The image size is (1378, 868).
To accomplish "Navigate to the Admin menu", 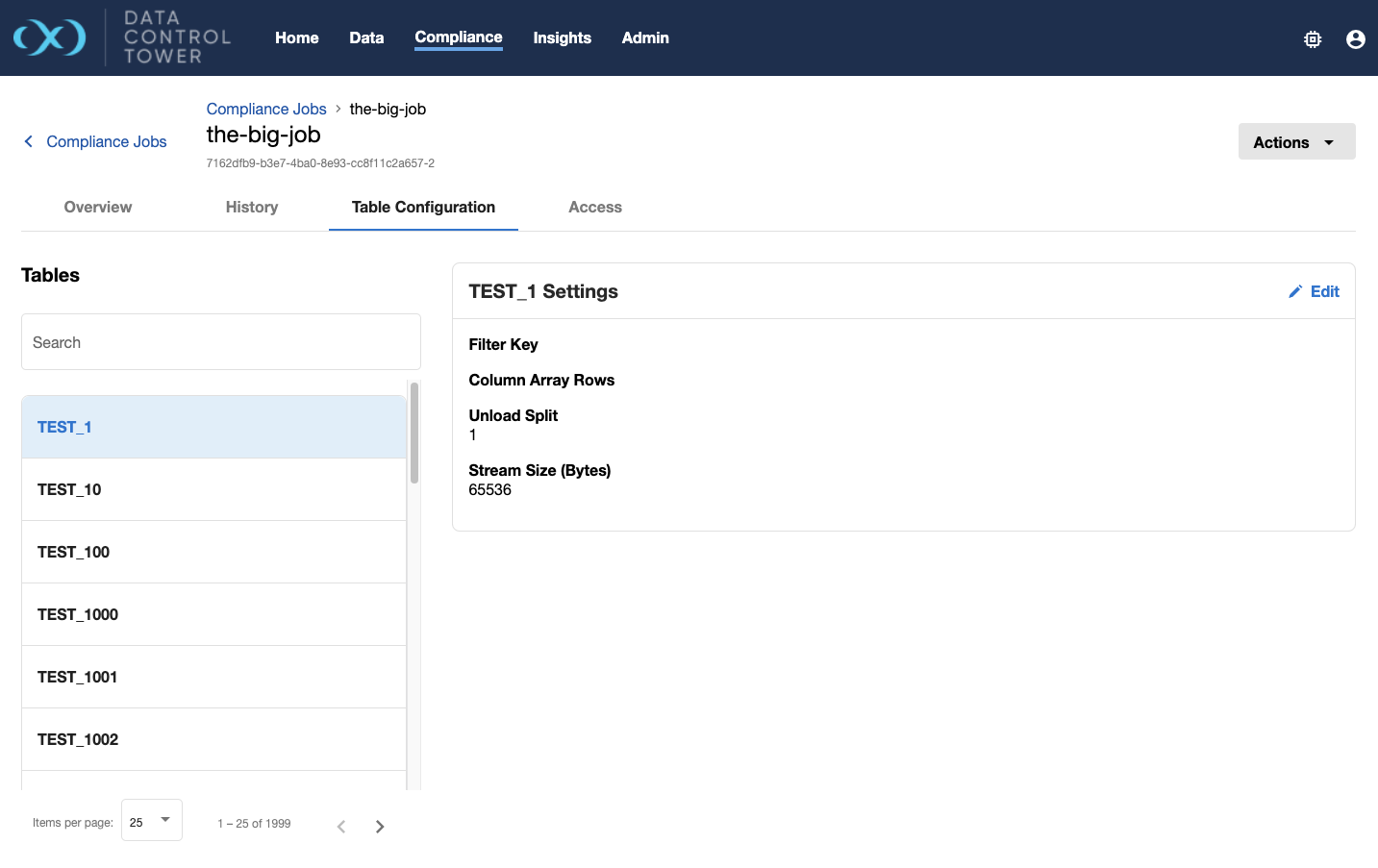I will click(x=644, y=37).
